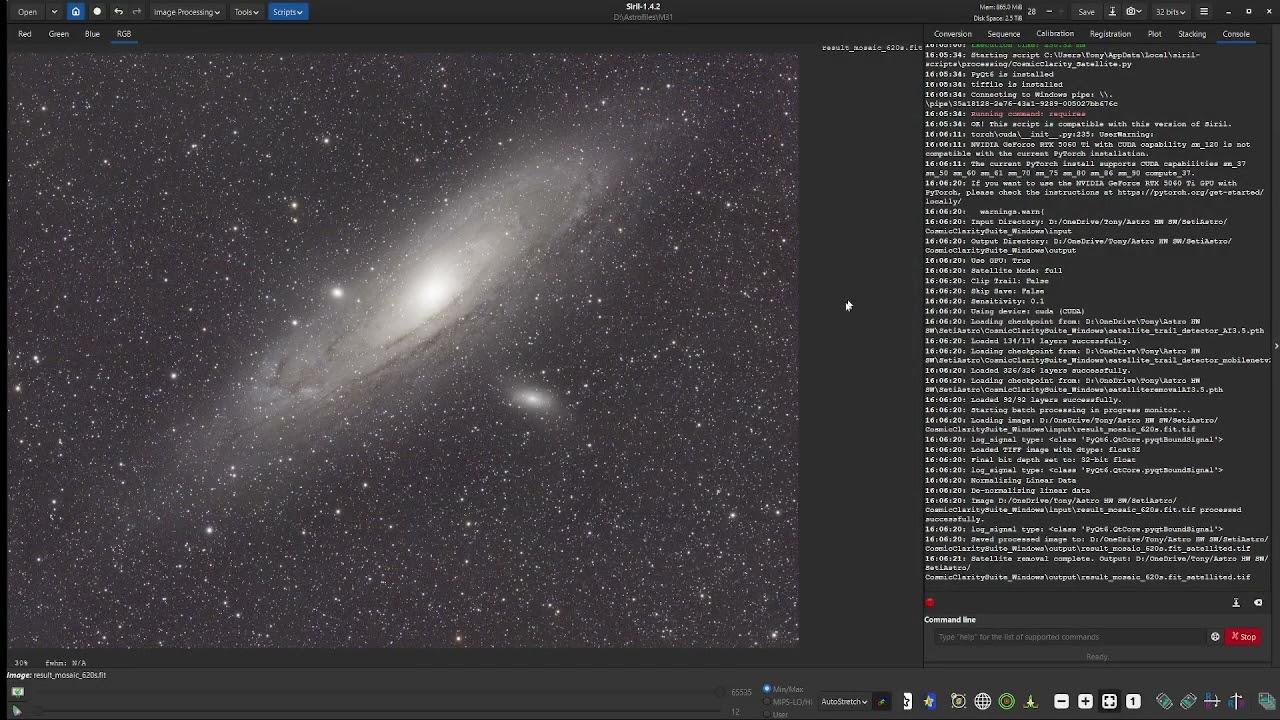This screenshot has height=720, width=1280.
Task: Click the command line input field
Action: (1070, 637)
